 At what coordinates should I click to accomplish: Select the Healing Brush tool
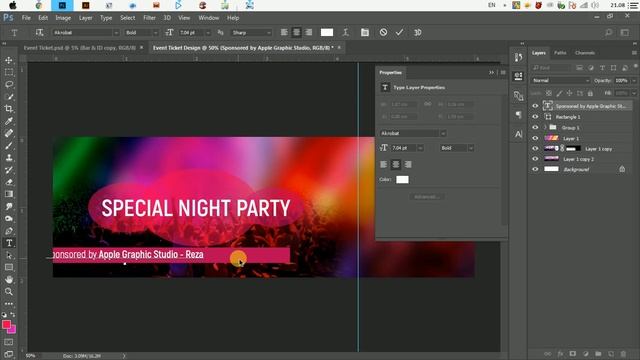pyautogui.click(x=9, y=133)
